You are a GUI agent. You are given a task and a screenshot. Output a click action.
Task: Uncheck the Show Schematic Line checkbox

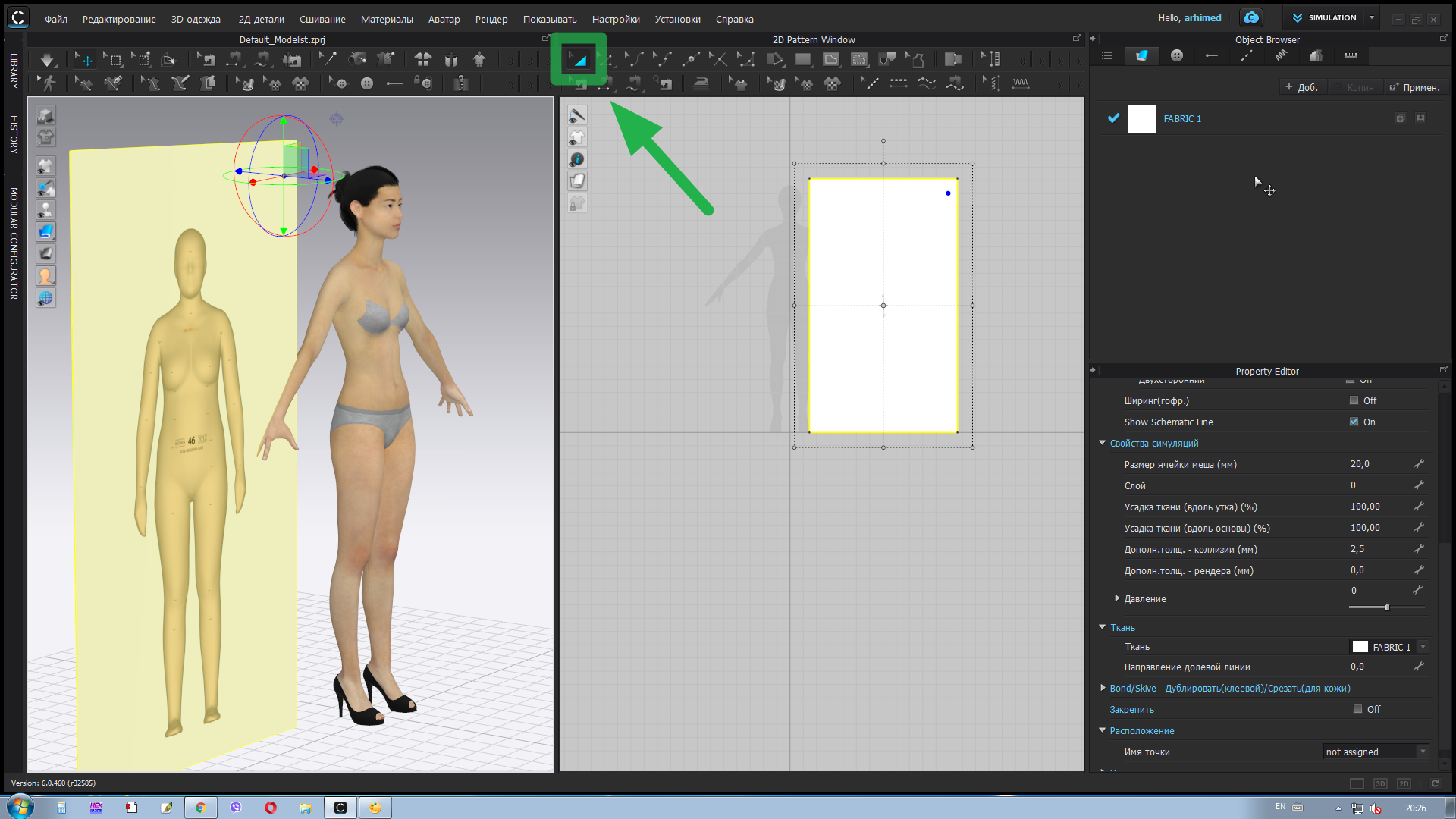point(1354,422)
